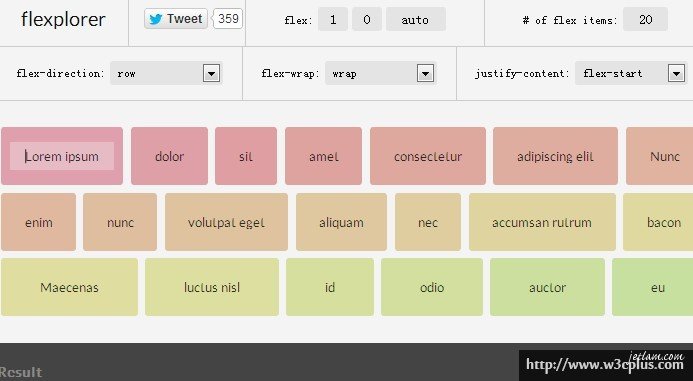Select the adipiscing elit flex item
Screen dimensions: 693x381
point(556,156)
